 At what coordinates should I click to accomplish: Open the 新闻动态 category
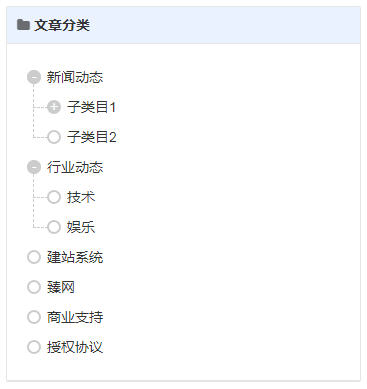(75, 77)
